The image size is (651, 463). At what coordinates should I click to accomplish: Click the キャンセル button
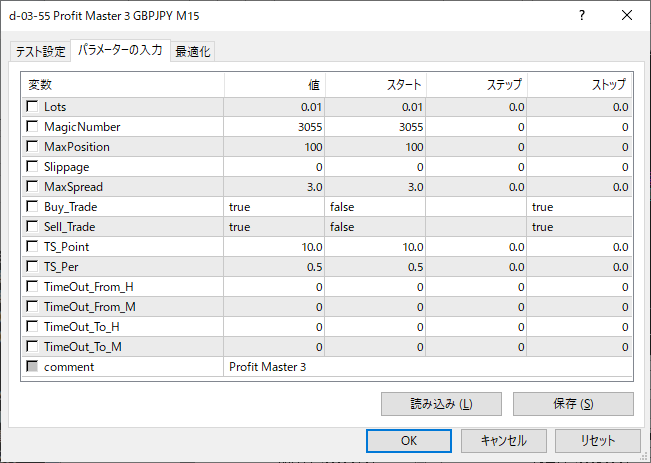504,440
